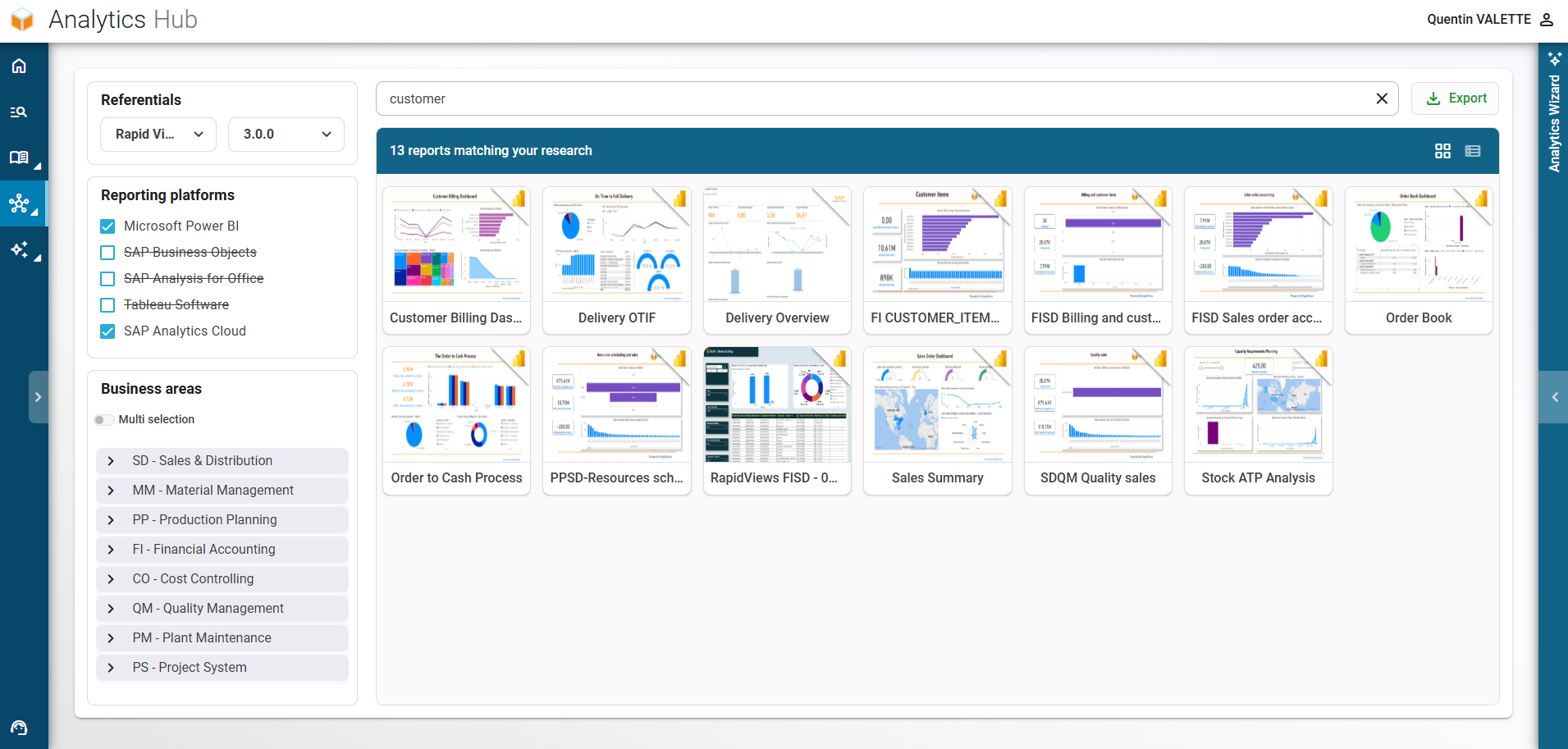The height and width of the screenshot is (749, 1568).
Task: Clear the customer search text
Action: click(x=1382, y=98)
